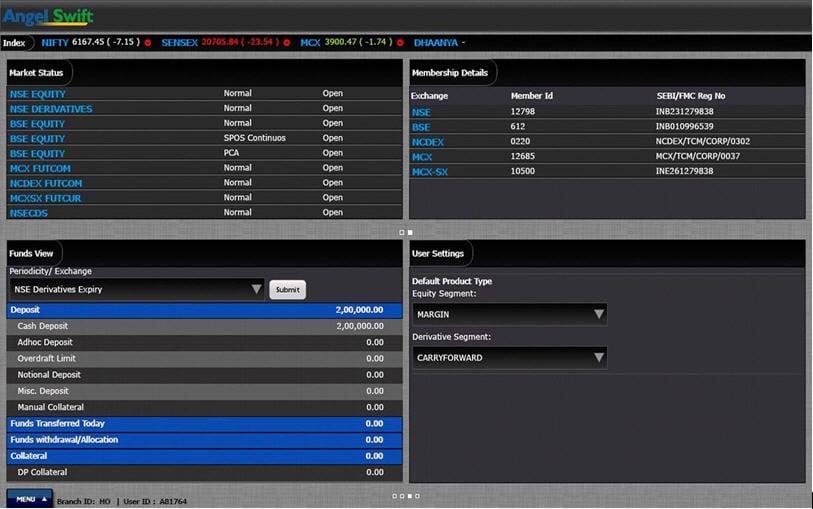Click the Index tab in ticker bar
The width and height of the screenshot is (813, 509).
[x=14, y=43]
